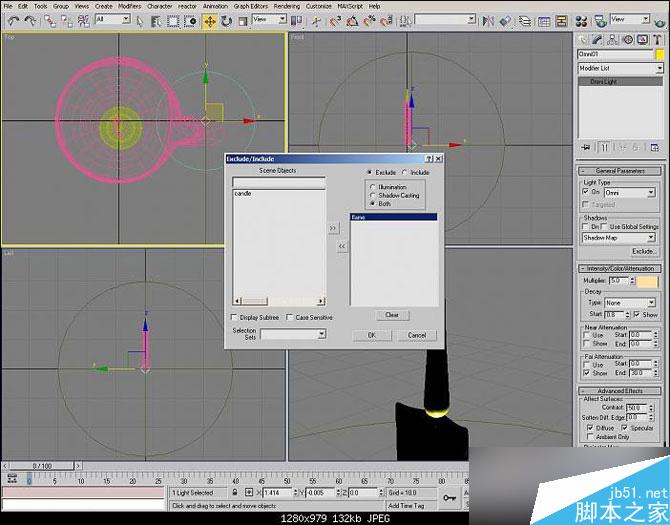Click Bind to Space Warp icon
This screenshot has width=670, height=525.
(x=83, y=21)
